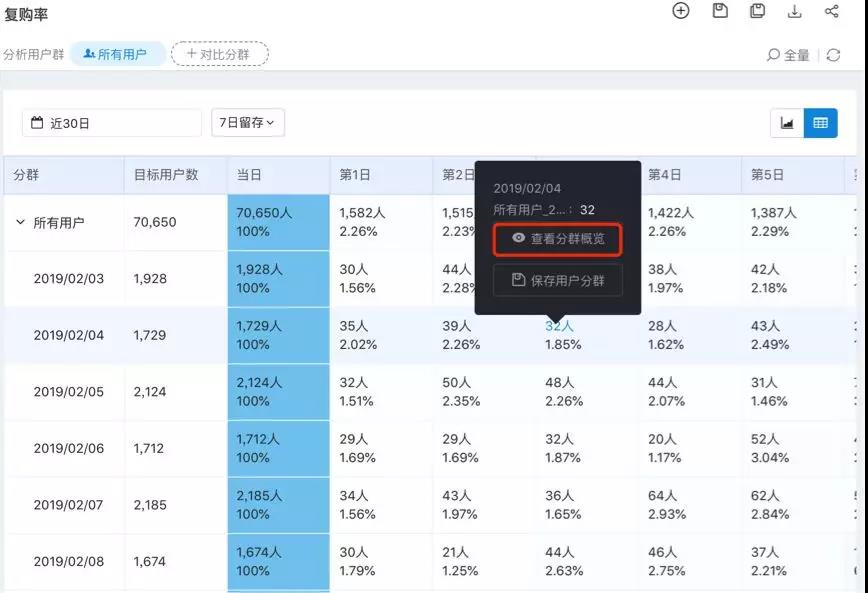Open the 近30日 date range picker
The width and height of the screenshot is (868, 593).
[111, 123]
